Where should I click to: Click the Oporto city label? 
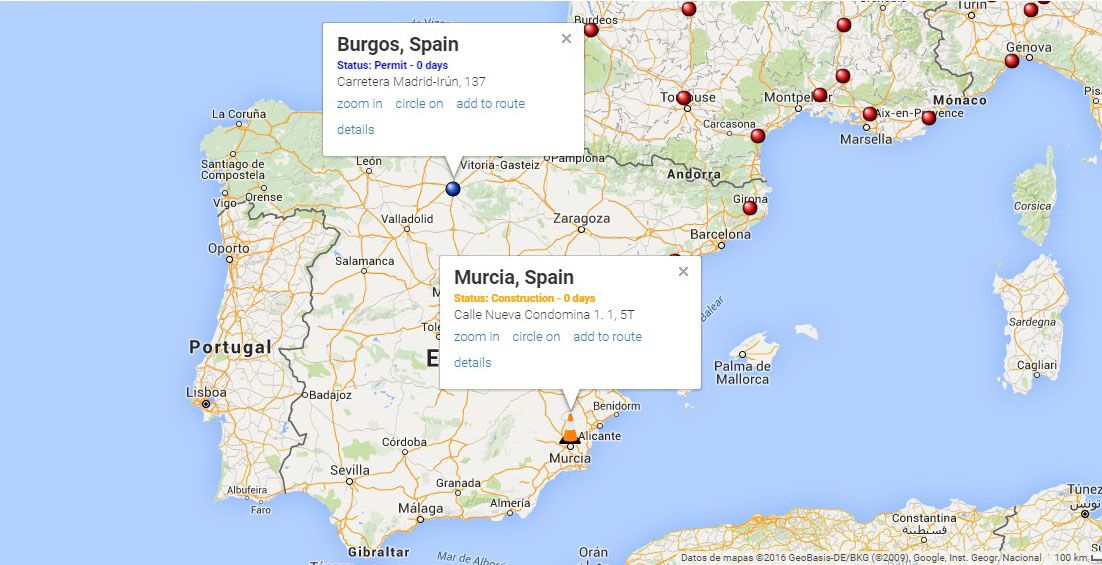coord(228,248)
